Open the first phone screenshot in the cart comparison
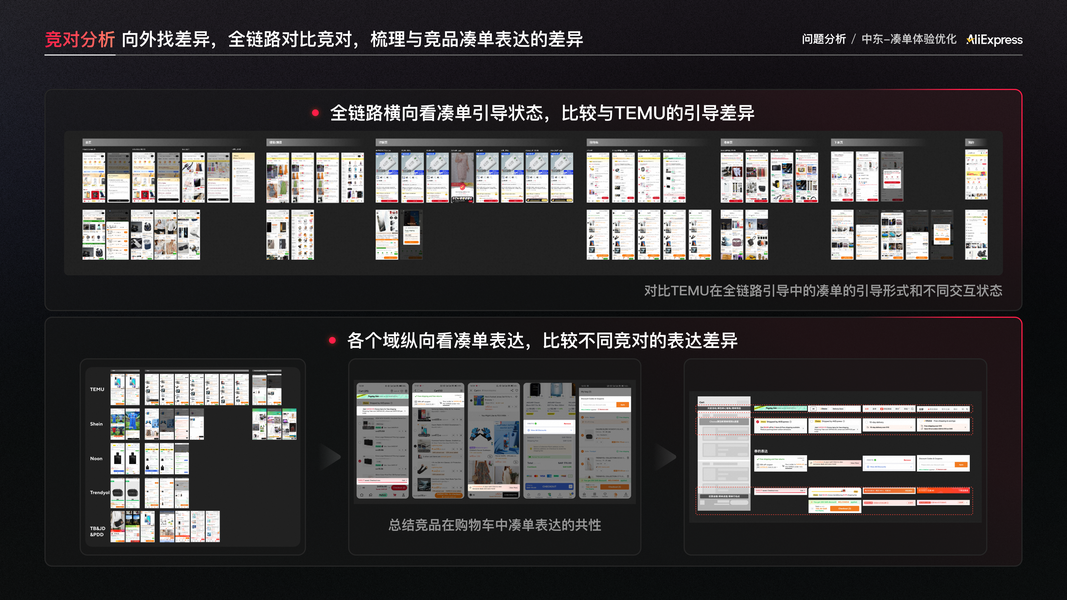The image size is (1067, 600). [x=382, y=441]
